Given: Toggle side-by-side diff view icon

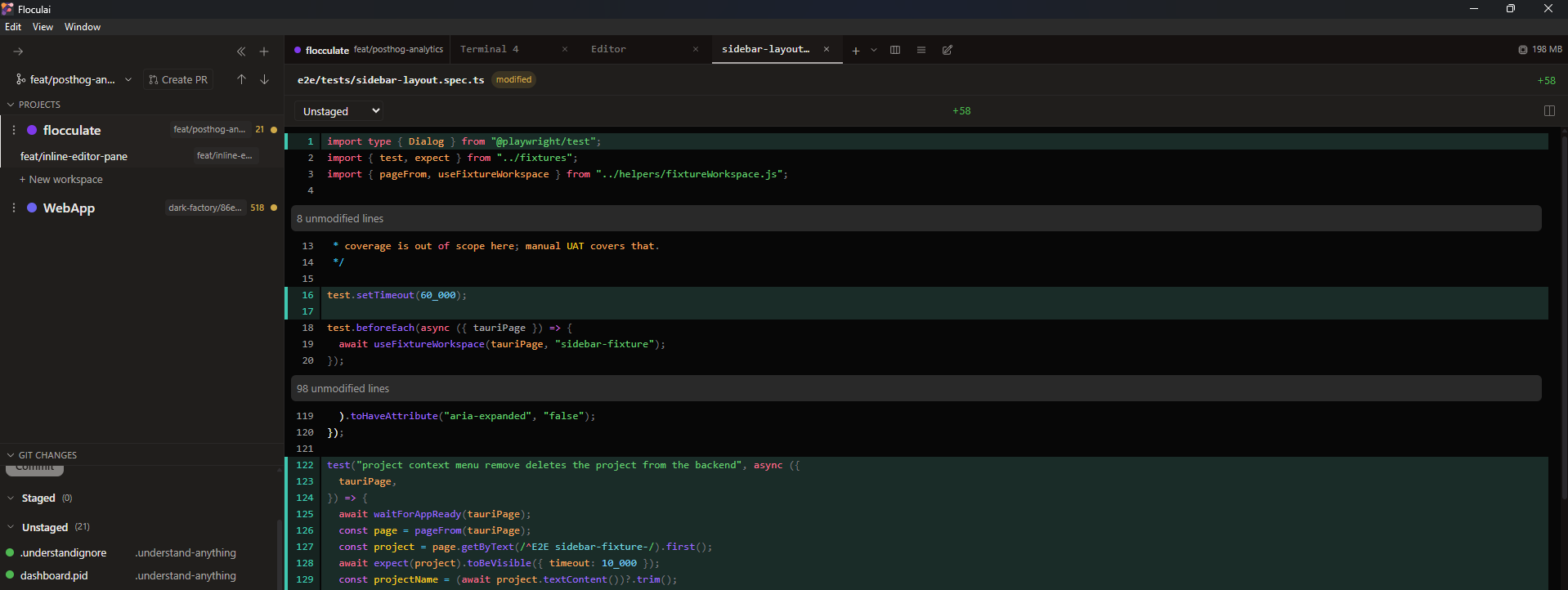Looking at the screenshot, I should pyautogui.click(x=1549, y=110).
